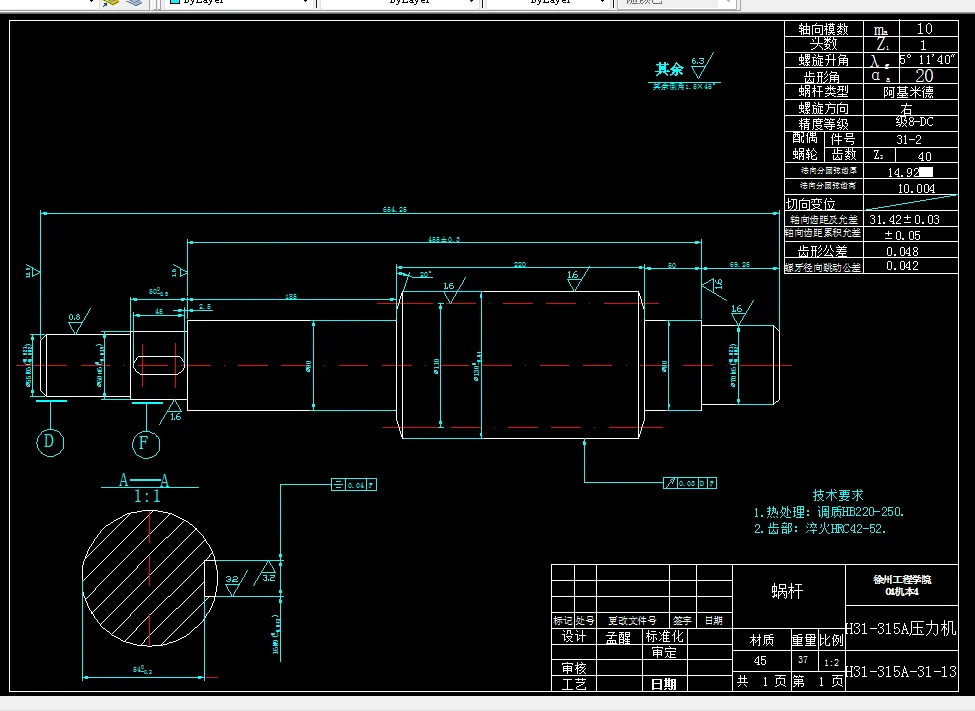Click the 设计 title block cell
The height and width of the screenshot is (711, 975).
574,636
